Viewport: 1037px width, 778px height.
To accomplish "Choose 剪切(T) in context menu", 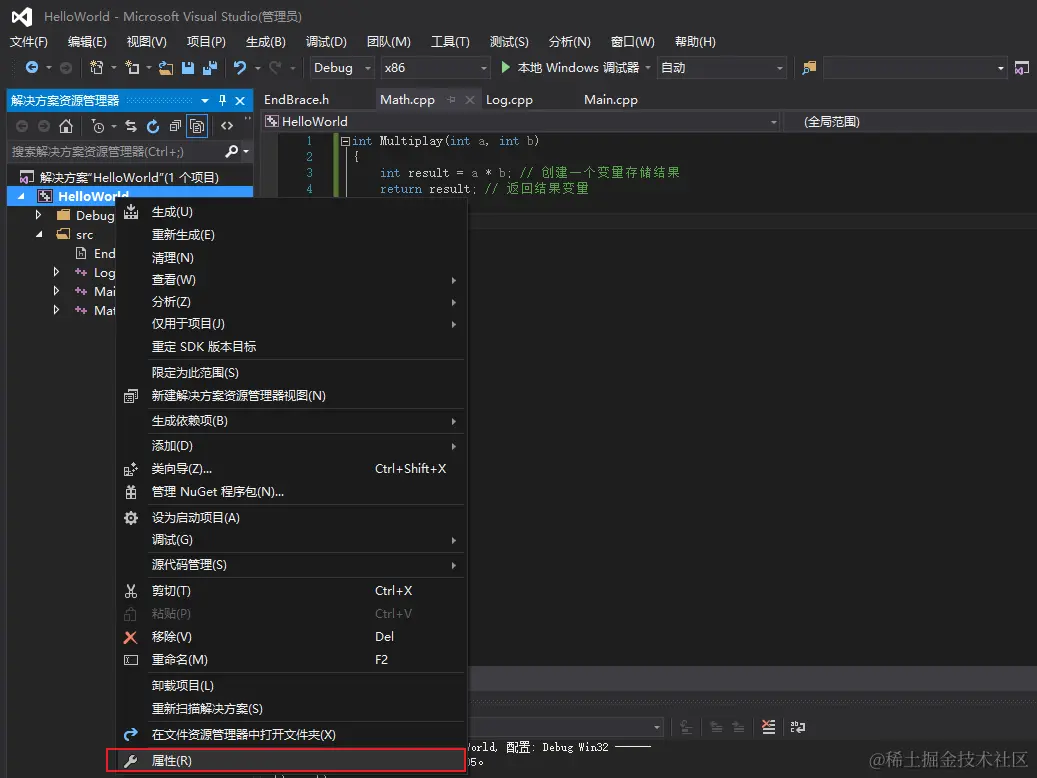I will point(291,591).
